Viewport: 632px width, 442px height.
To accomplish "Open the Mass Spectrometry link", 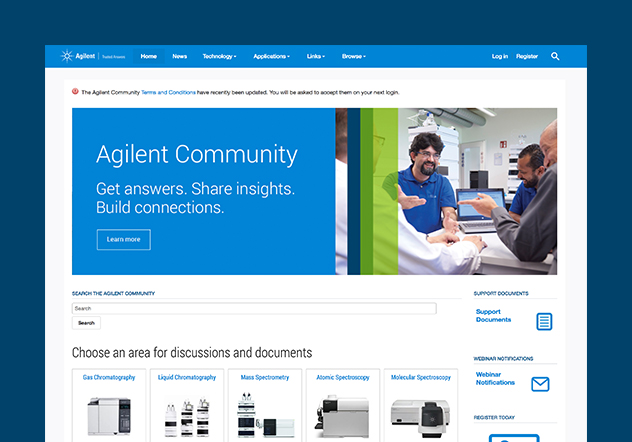I will point(265,378).
